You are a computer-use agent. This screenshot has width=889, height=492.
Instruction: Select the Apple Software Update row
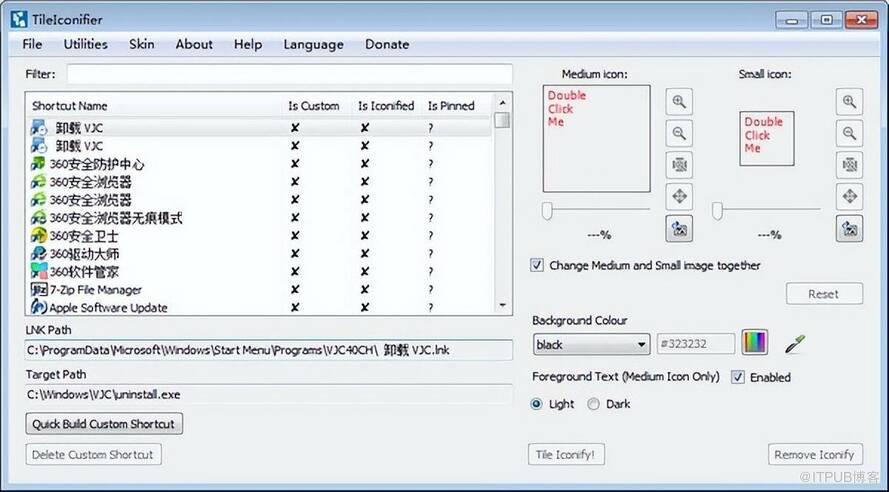tap(261, 307)
